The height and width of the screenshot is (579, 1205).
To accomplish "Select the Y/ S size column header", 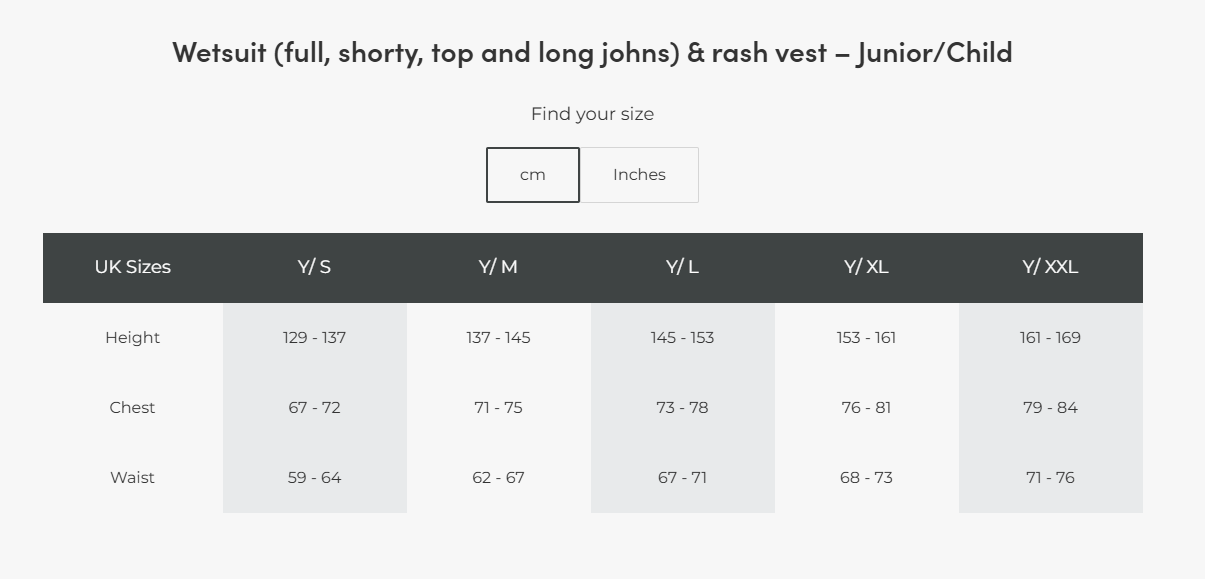I will point(314,267).
